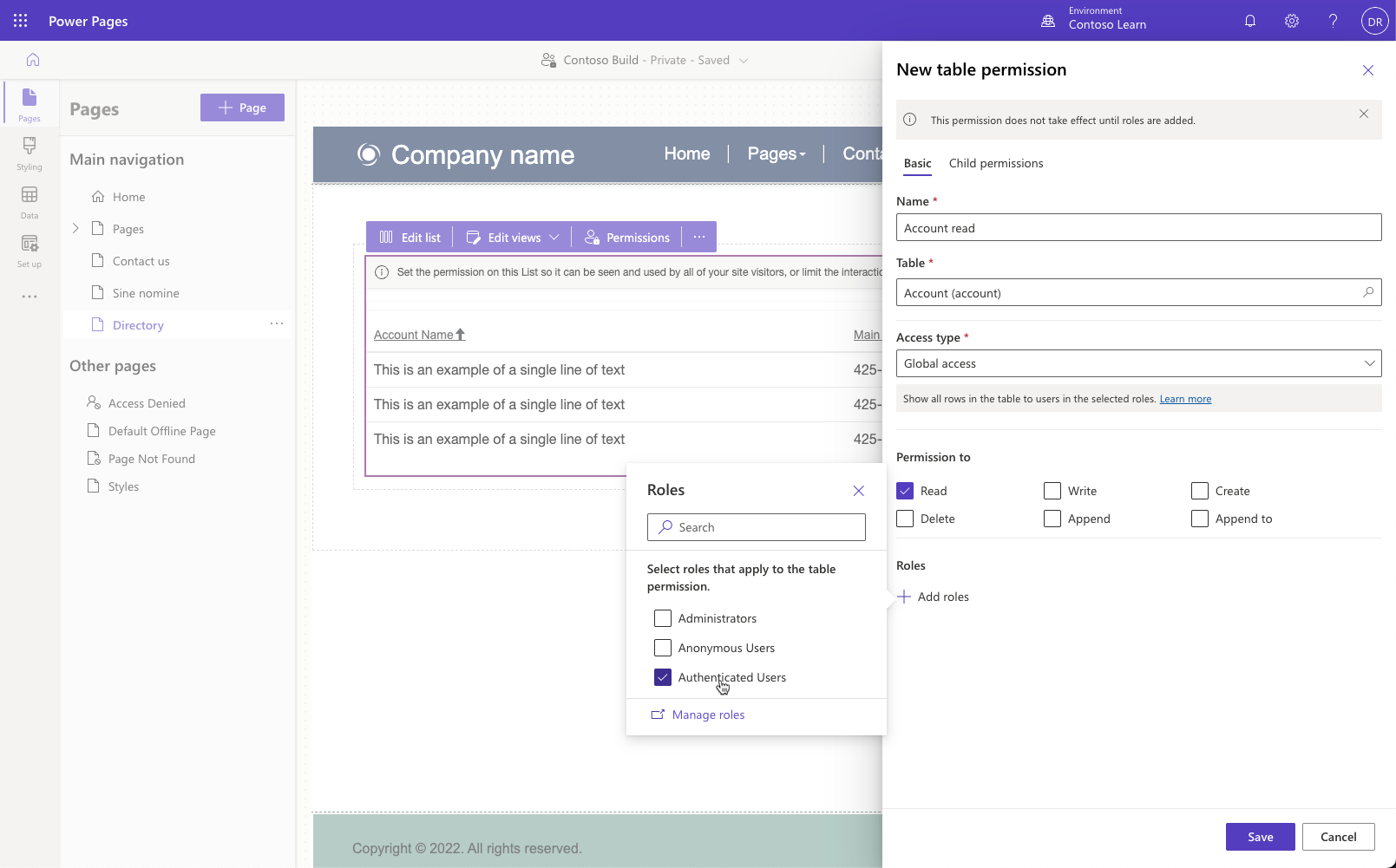
Task: Uncheck the Authenticated Users role
Action: tap(663, 676)
